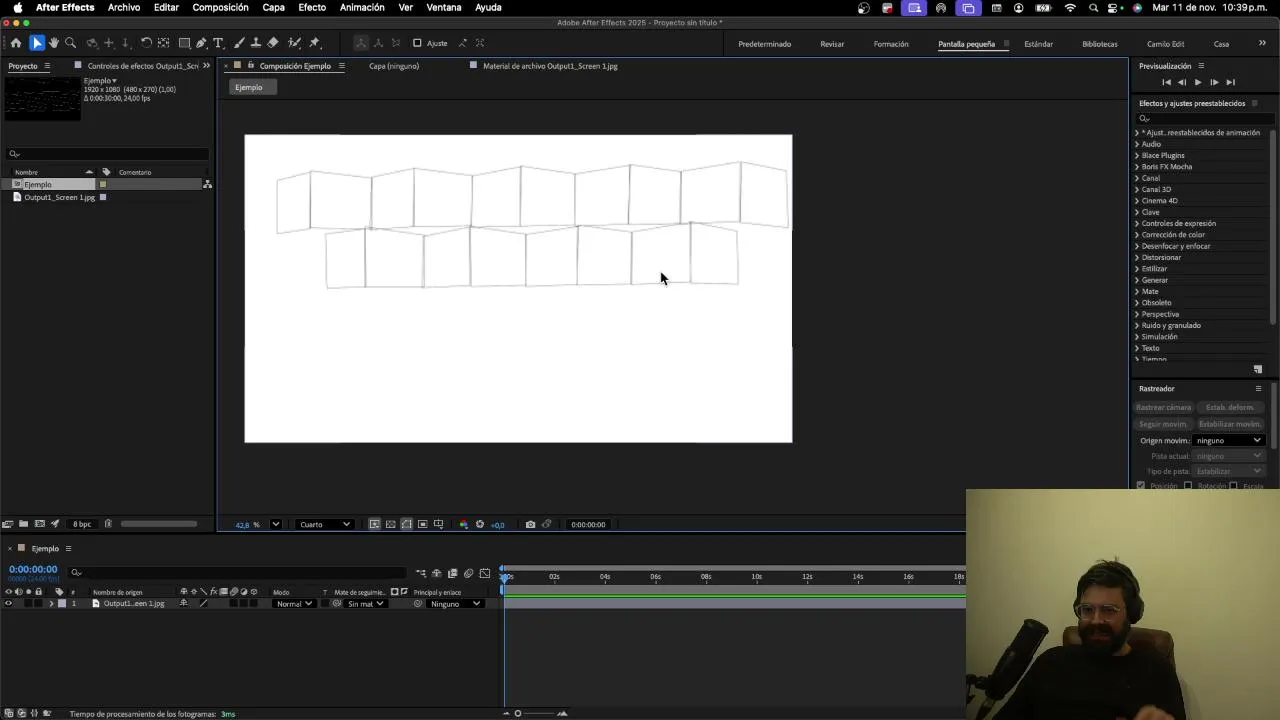Open the Composición menu
The width and height of the screenshot is (1280, 720).
[x=220, y=7]
